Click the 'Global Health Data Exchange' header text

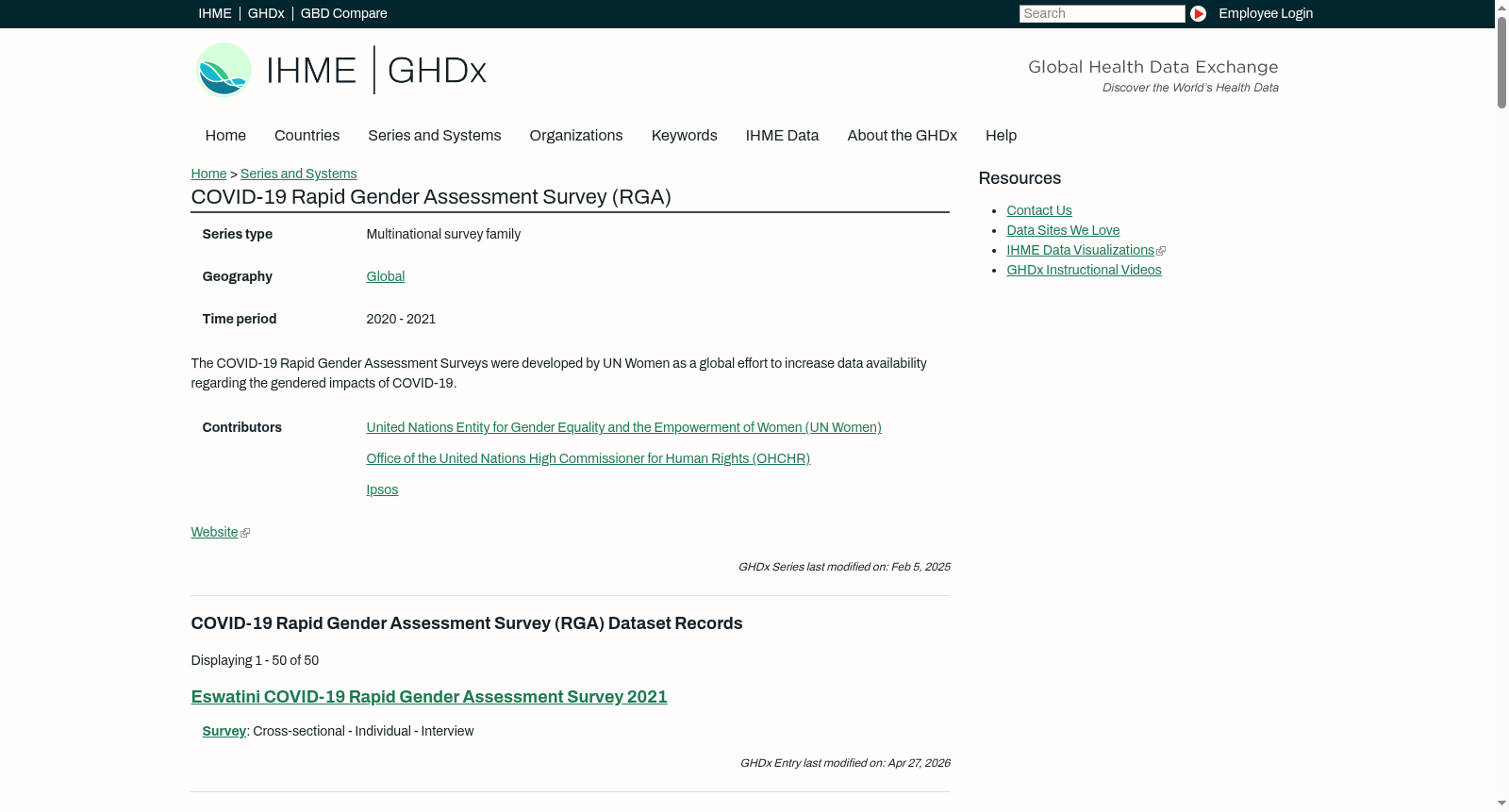(x=1152, y=67)
